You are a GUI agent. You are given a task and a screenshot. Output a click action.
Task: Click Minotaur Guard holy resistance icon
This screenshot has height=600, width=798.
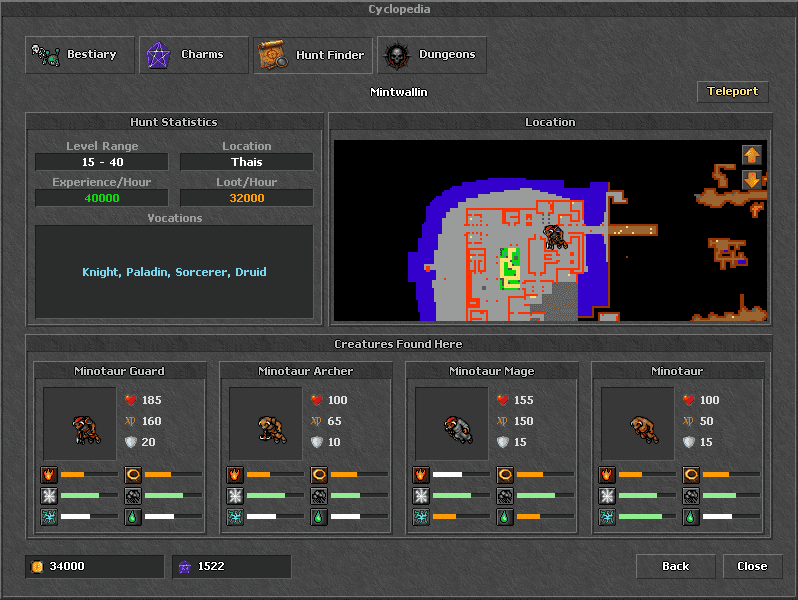point(133,475)
